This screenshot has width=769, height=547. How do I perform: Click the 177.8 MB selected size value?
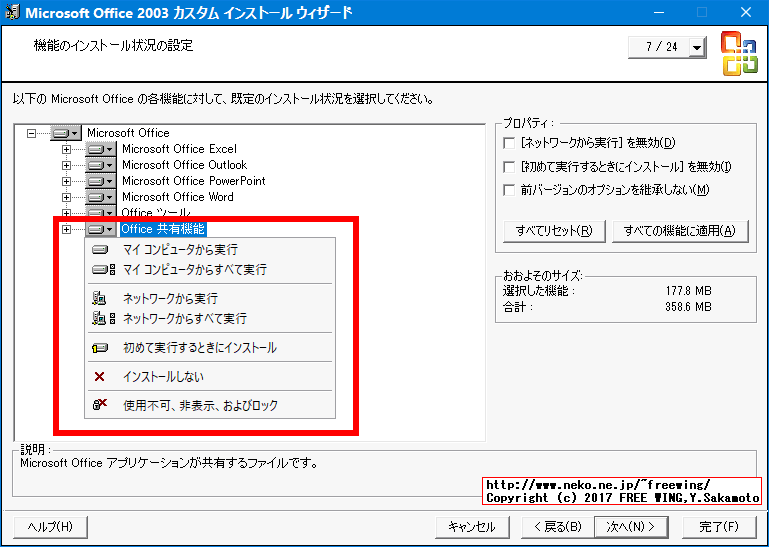click(688, 291)
